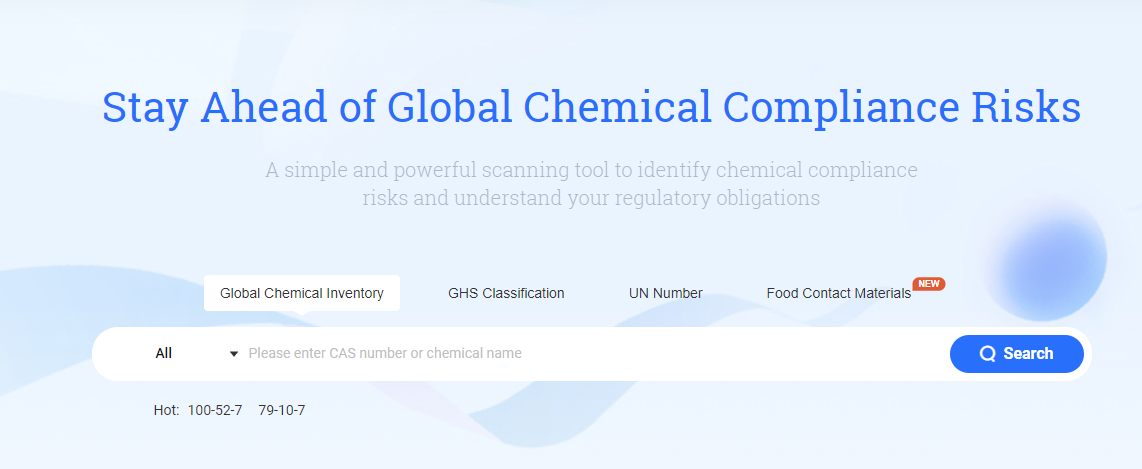Select the Global Chemical Inventory tab
The width and height of the screenshot is (1142, 469).
(302, 293)
